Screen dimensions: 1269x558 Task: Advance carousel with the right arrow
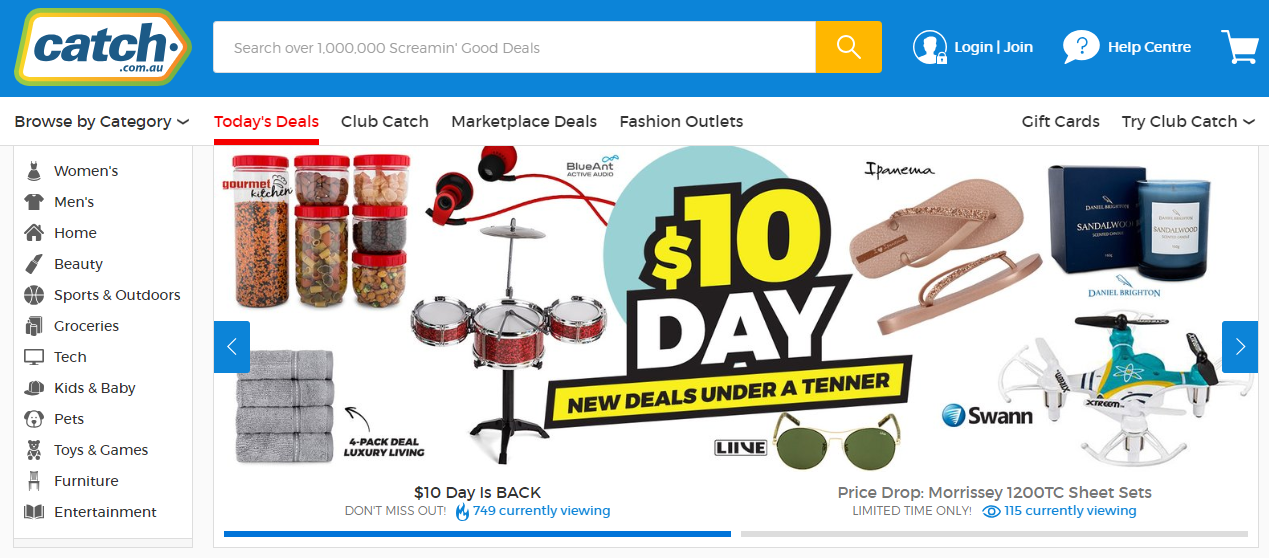[1240, 347]
